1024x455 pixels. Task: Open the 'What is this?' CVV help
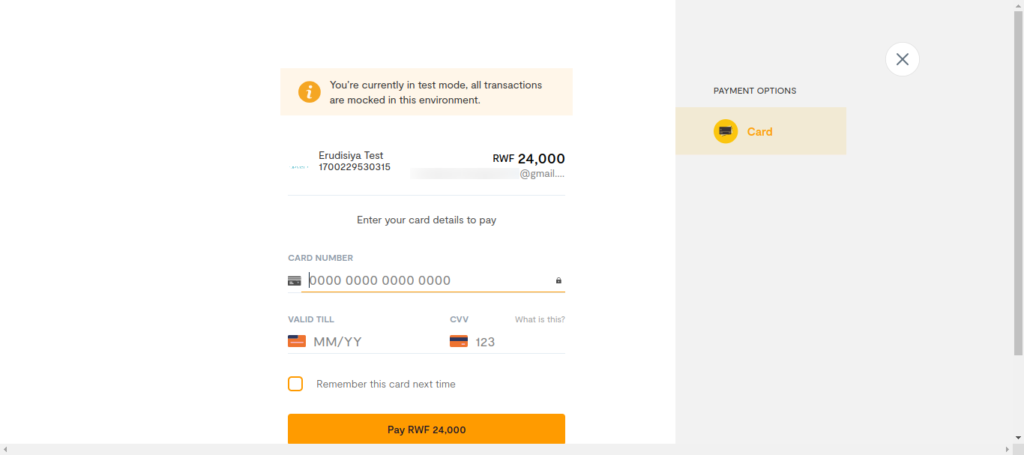coord(540,320)
